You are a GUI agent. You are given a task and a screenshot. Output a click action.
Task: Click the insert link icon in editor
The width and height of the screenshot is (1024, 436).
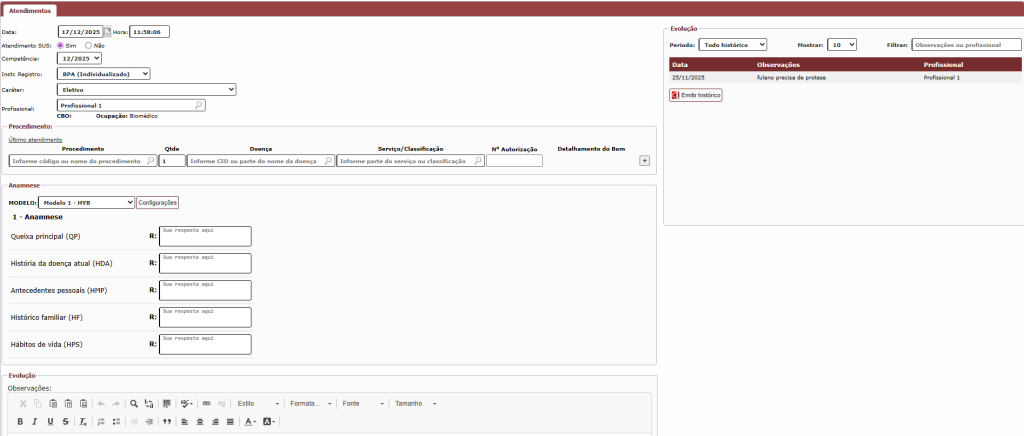point(206,403)
